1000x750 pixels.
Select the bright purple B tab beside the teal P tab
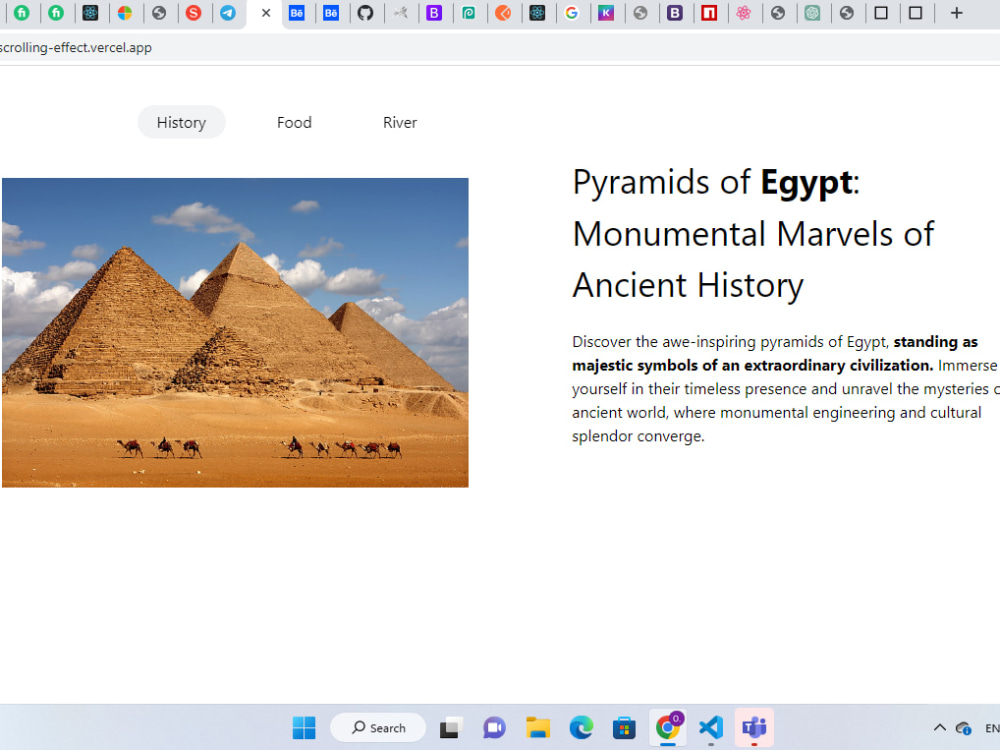pos(434,13)
